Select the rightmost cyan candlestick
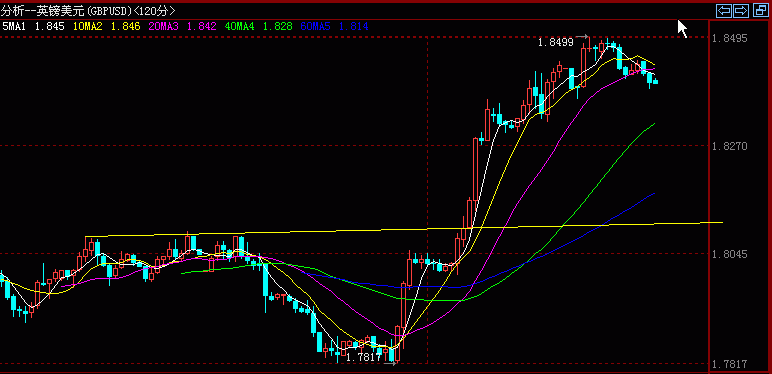772x374 pixels. [x=655, y=82]
